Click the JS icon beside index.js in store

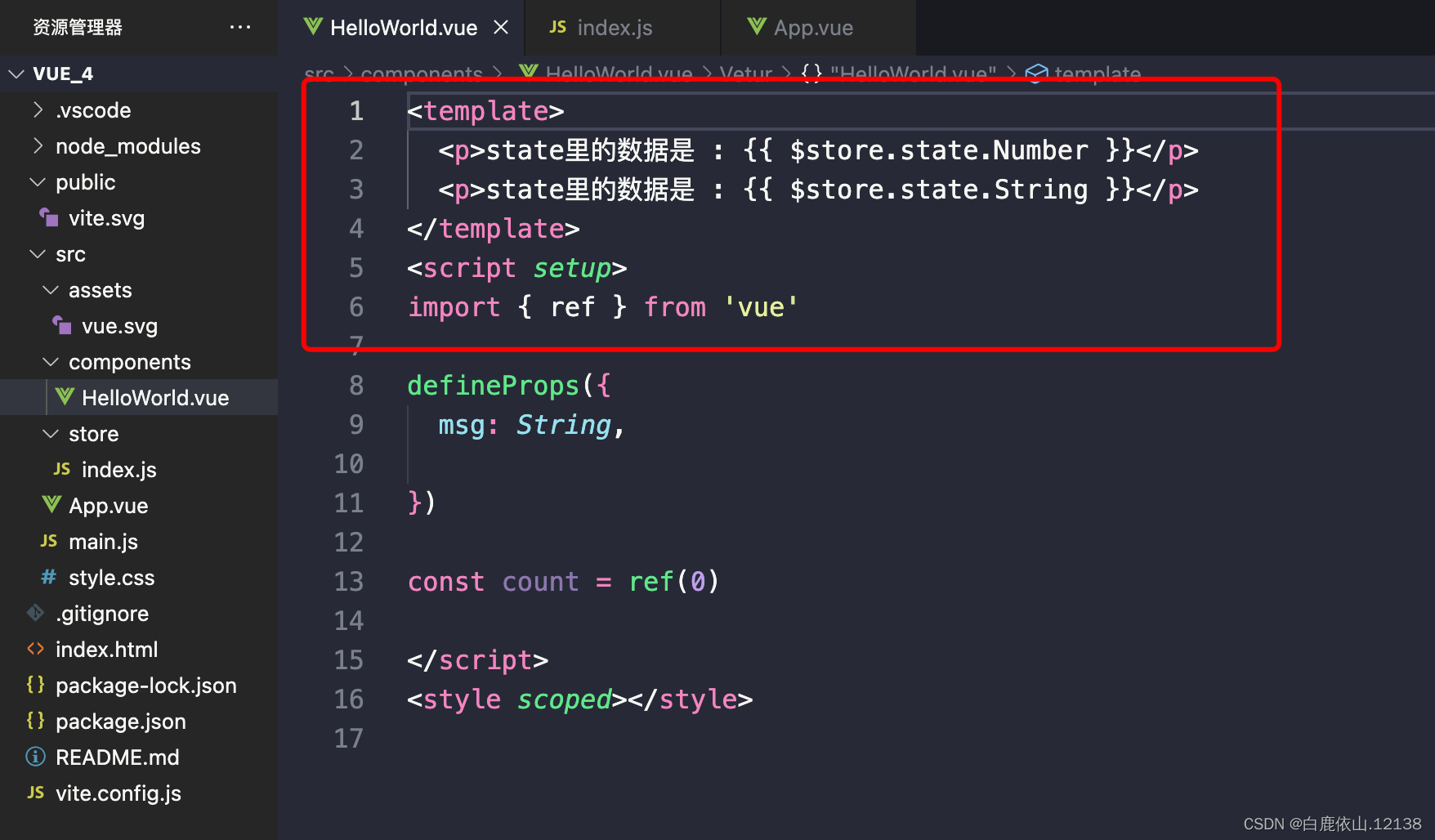(x=61, y=469)
